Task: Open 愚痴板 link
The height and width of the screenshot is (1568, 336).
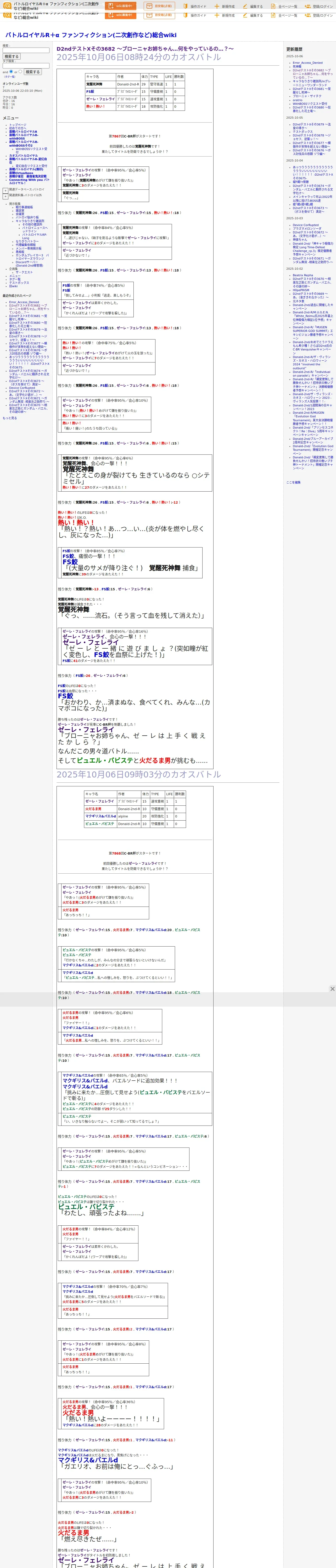Action: pos(20,252)
